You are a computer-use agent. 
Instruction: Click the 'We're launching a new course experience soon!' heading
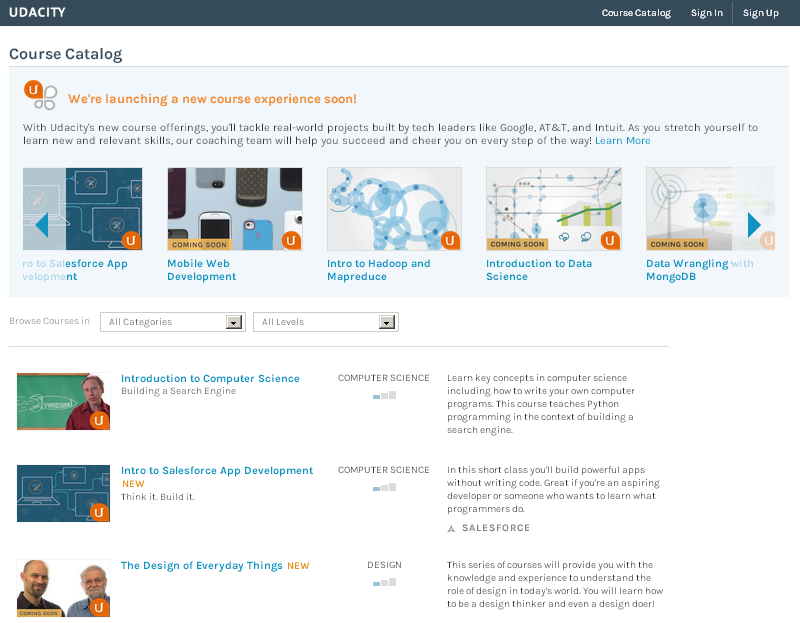coord(213,98)
